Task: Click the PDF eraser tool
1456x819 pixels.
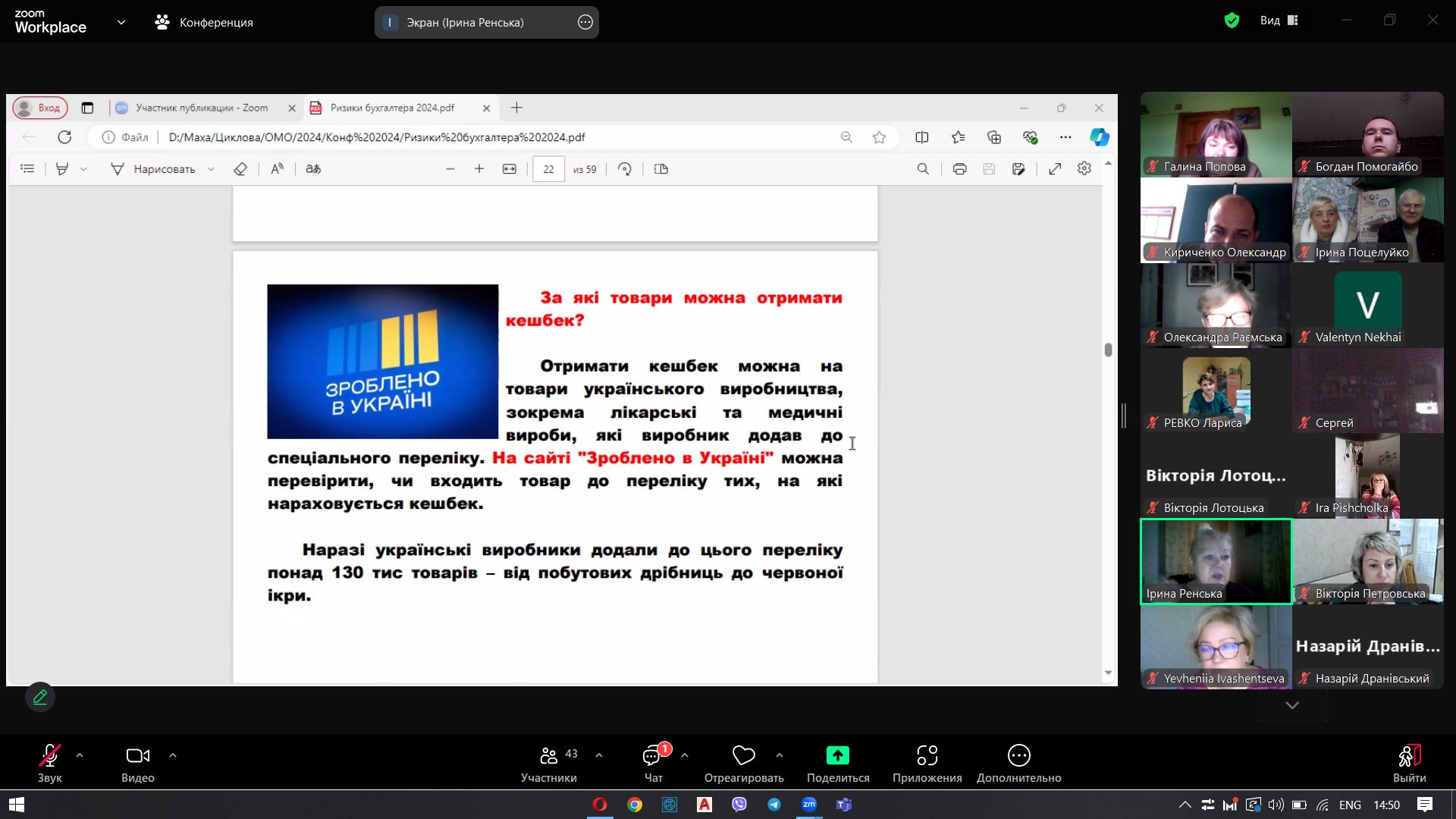Action: pyautogui.click(x=240, y=169)
